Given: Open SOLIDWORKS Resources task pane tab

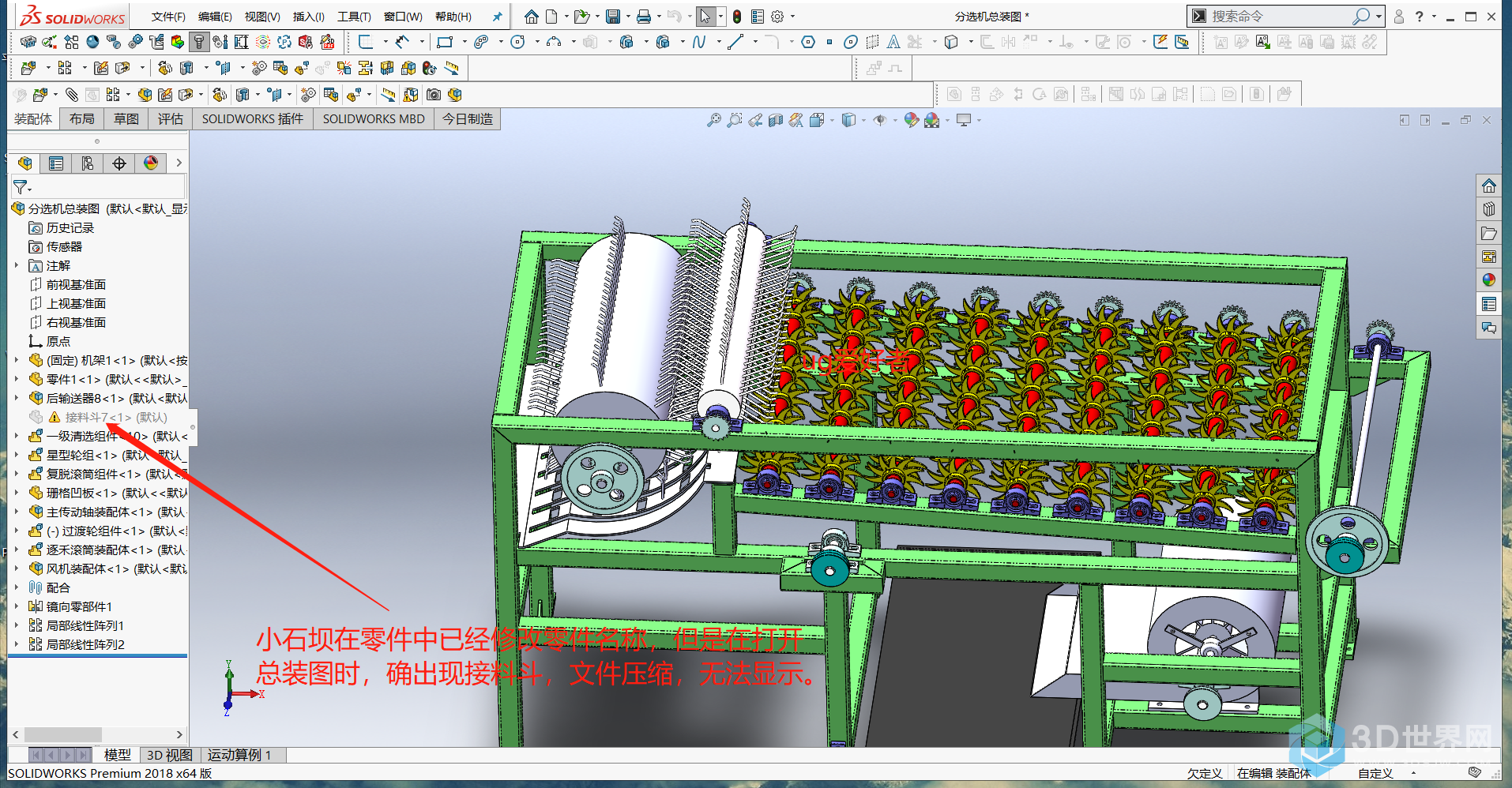Looking at the screenshot, I should click(x=1489, y=186).
